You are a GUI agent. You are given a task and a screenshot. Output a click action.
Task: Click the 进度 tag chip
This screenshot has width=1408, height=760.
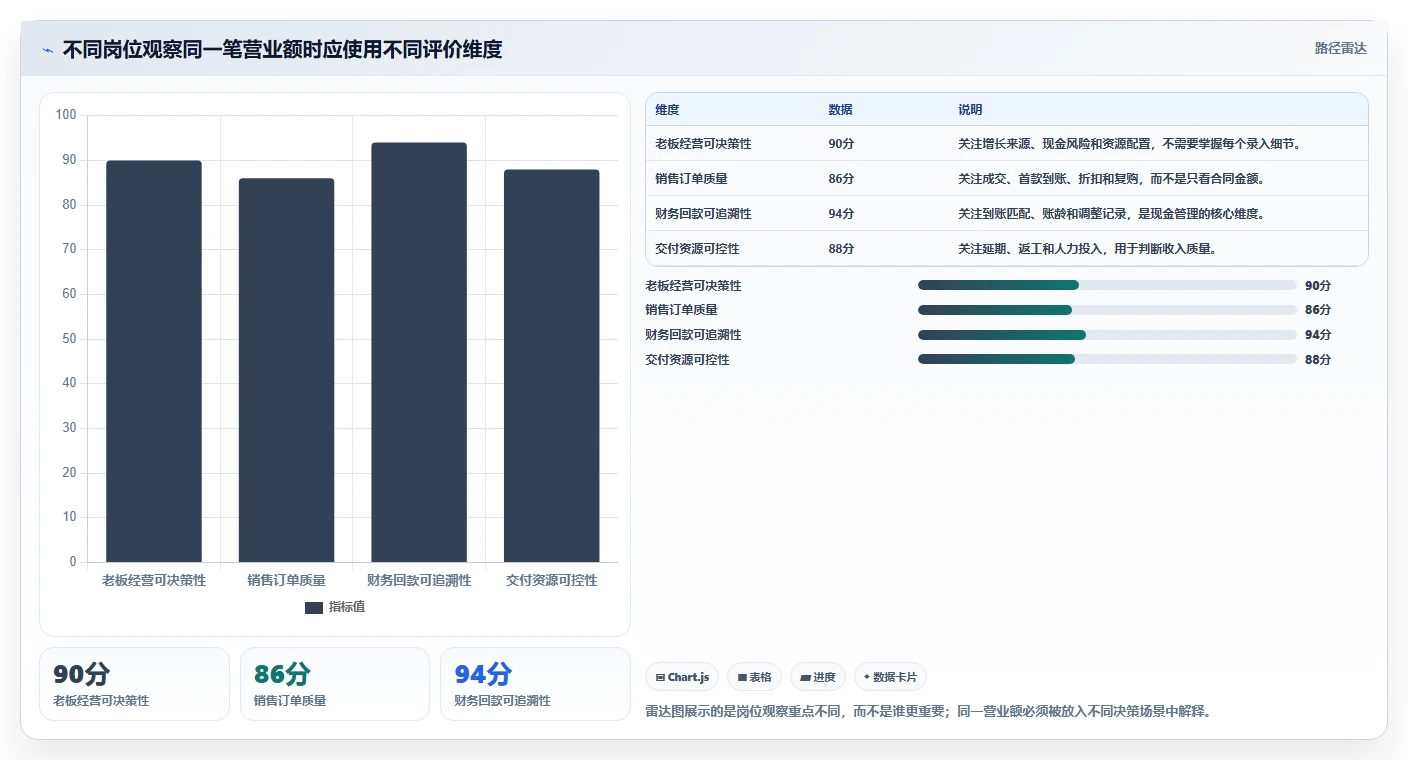(x=818, y=677)
